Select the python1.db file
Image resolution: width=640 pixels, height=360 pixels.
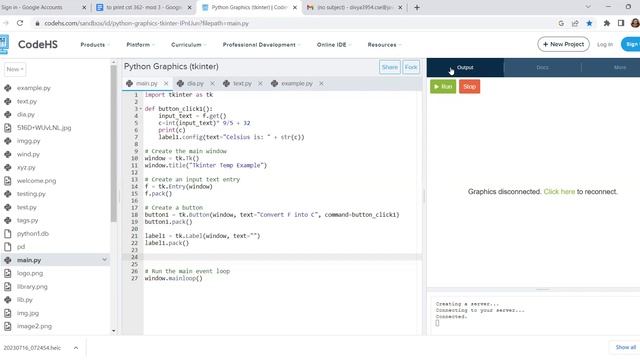(33, 233)
